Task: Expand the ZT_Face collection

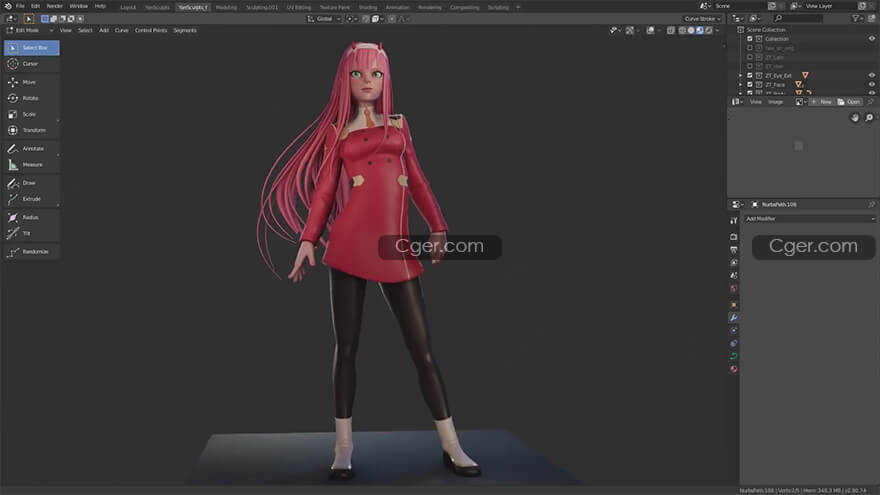Action: pyautogui.click(x=740, y=84)
